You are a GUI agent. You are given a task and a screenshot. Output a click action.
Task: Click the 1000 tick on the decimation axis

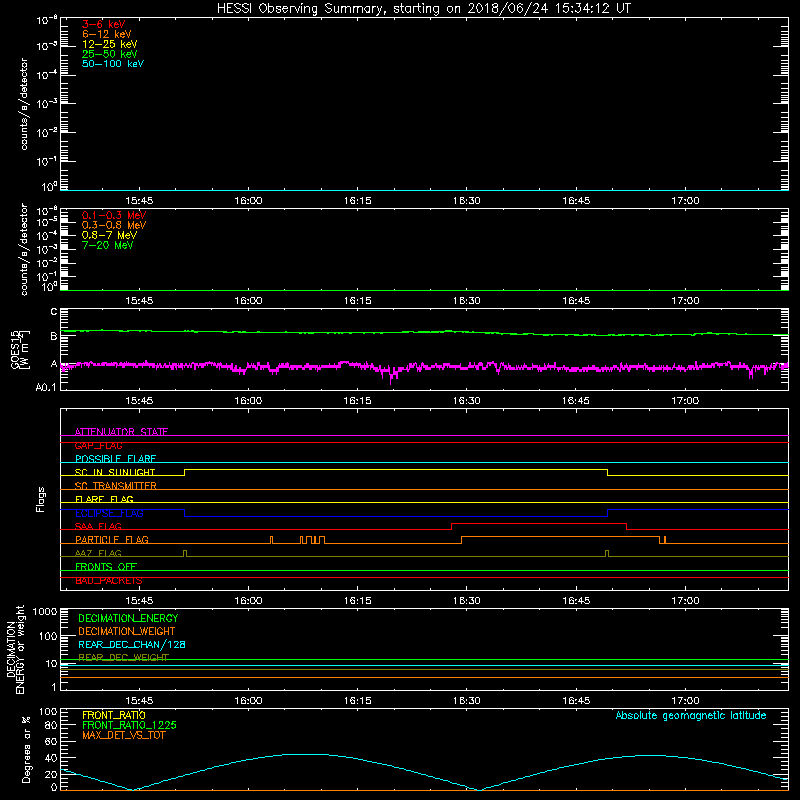pyautogui.click(x=45, y=611)
